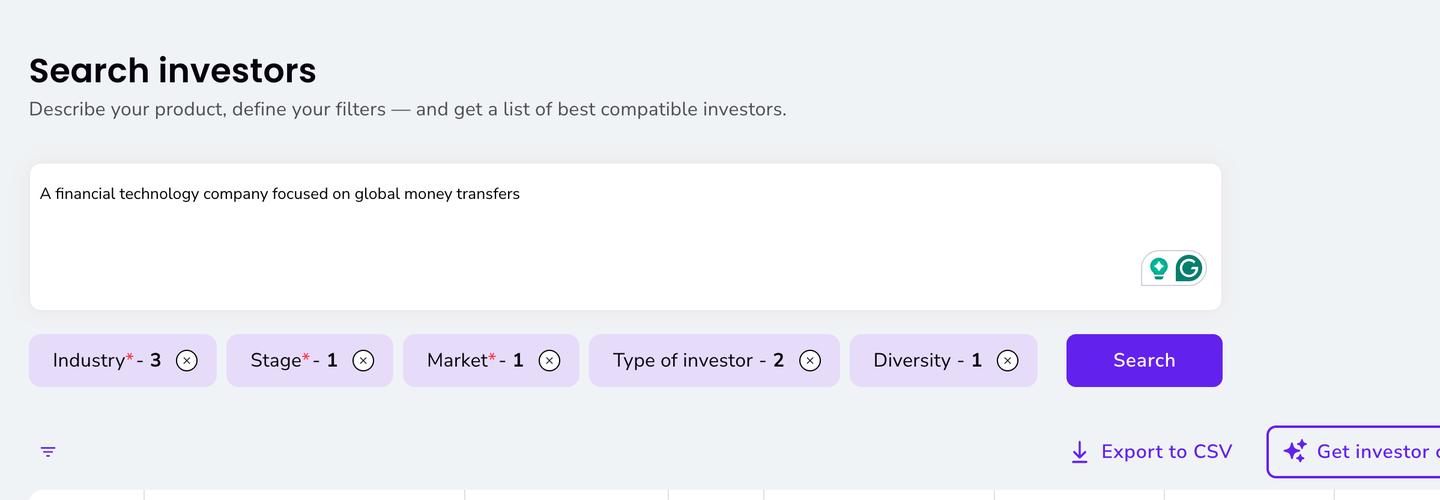Click the green lightbulb suggestion icon

(1159, 268)
